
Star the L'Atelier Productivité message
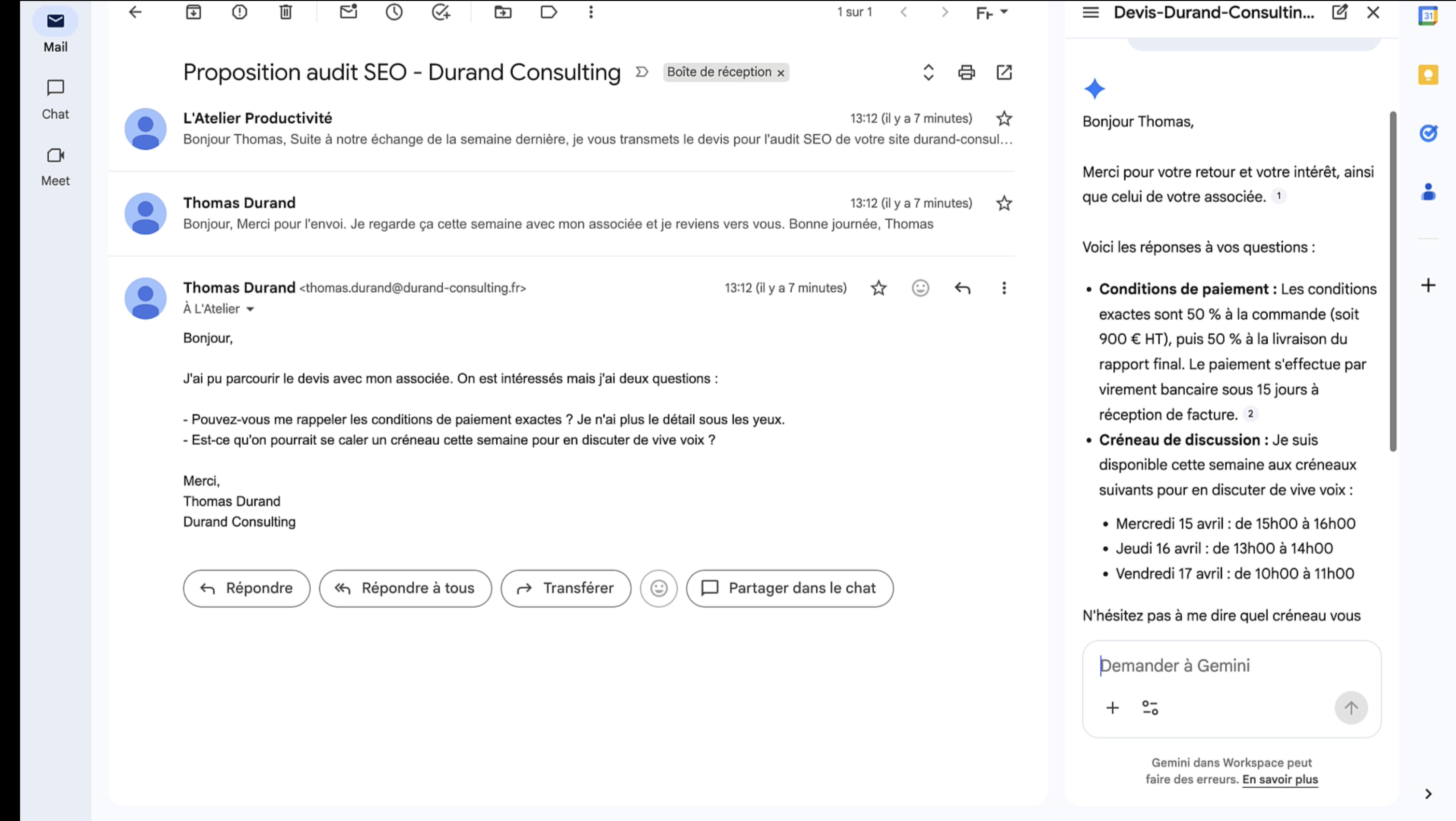coord(1004,119)
